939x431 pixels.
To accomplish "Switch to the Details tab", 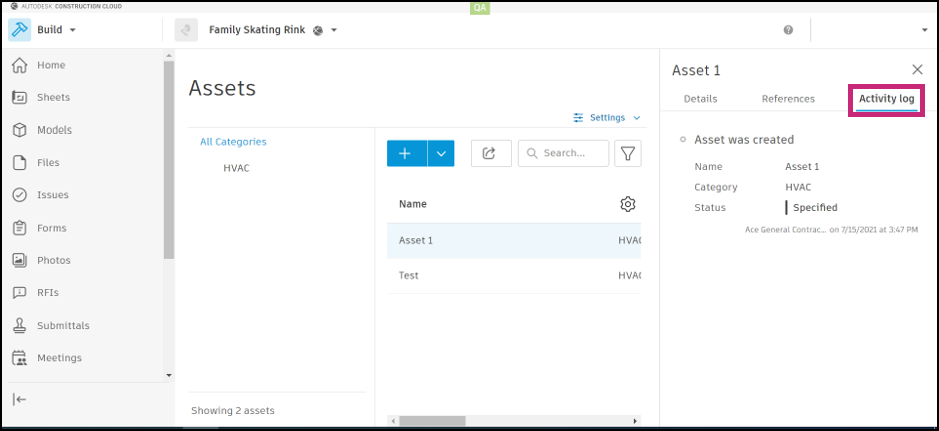I will [700, 99].
